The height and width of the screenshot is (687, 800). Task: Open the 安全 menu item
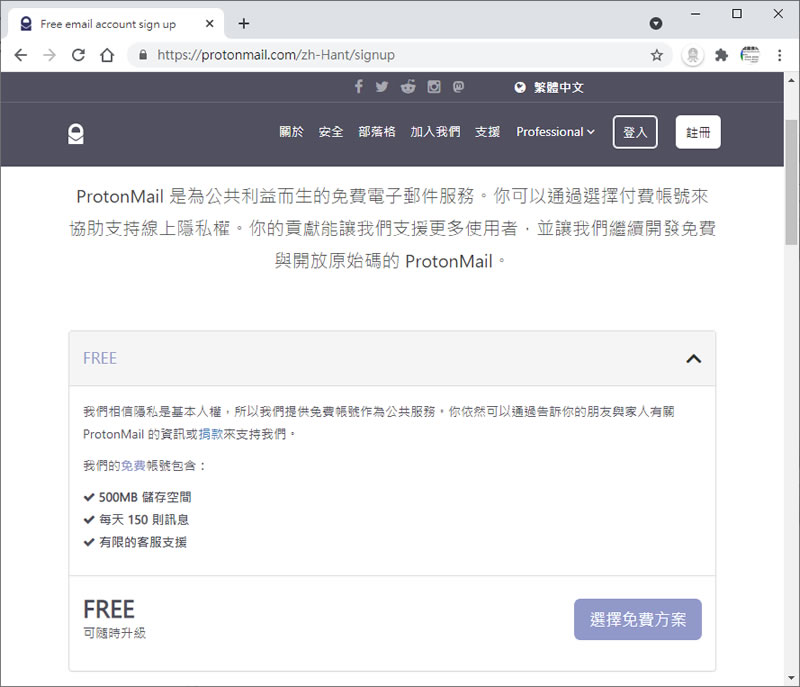pos(331,132)
